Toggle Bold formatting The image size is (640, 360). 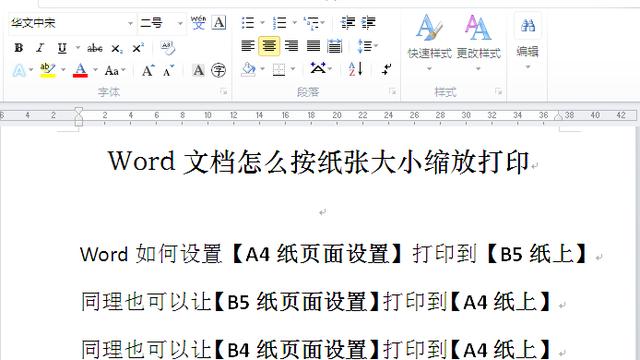(x=18, y=48)
